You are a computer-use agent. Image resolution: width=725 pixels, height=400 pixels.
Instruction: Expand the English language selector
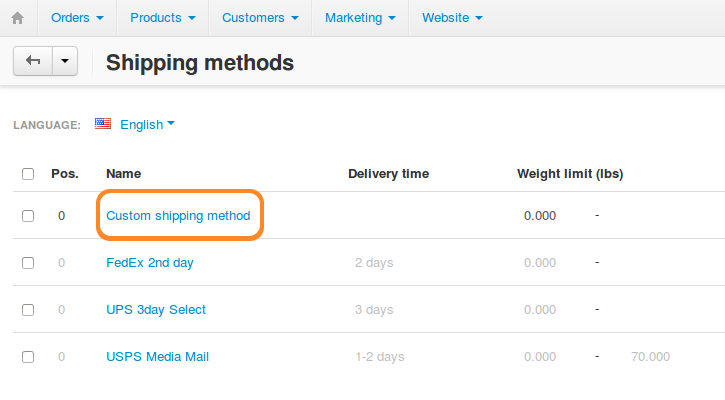coord(147,124)
